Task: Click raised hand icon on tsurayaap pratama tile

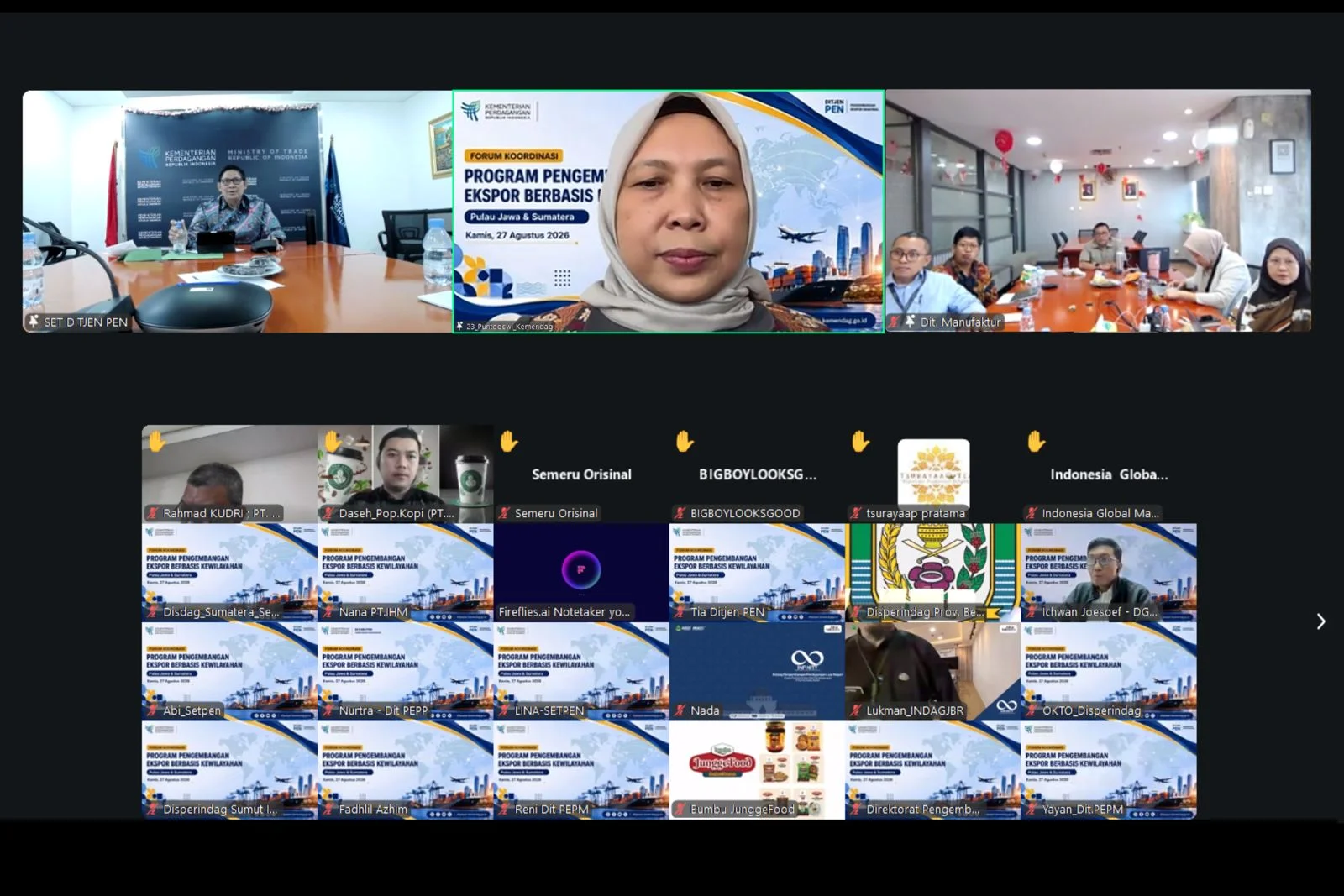Action: (x=860, y=442)
